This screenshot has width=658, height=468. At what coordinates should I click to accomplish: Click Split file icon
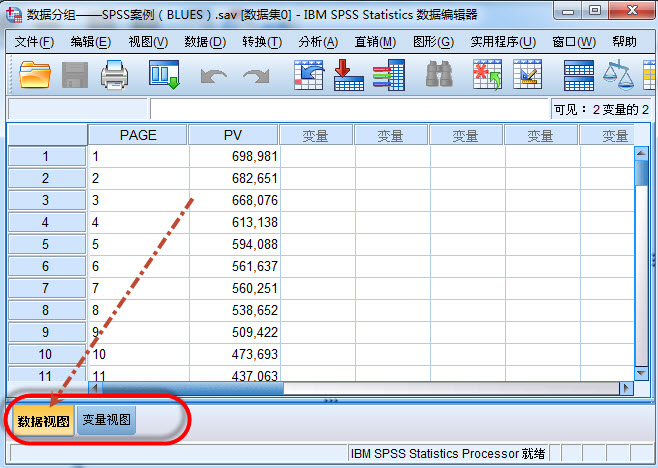tap(579, 75)
